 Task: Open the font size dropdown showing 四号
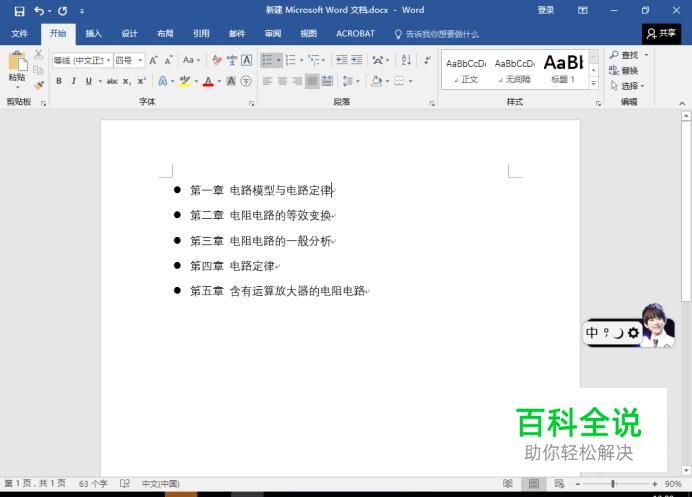[x=140, y=60]
